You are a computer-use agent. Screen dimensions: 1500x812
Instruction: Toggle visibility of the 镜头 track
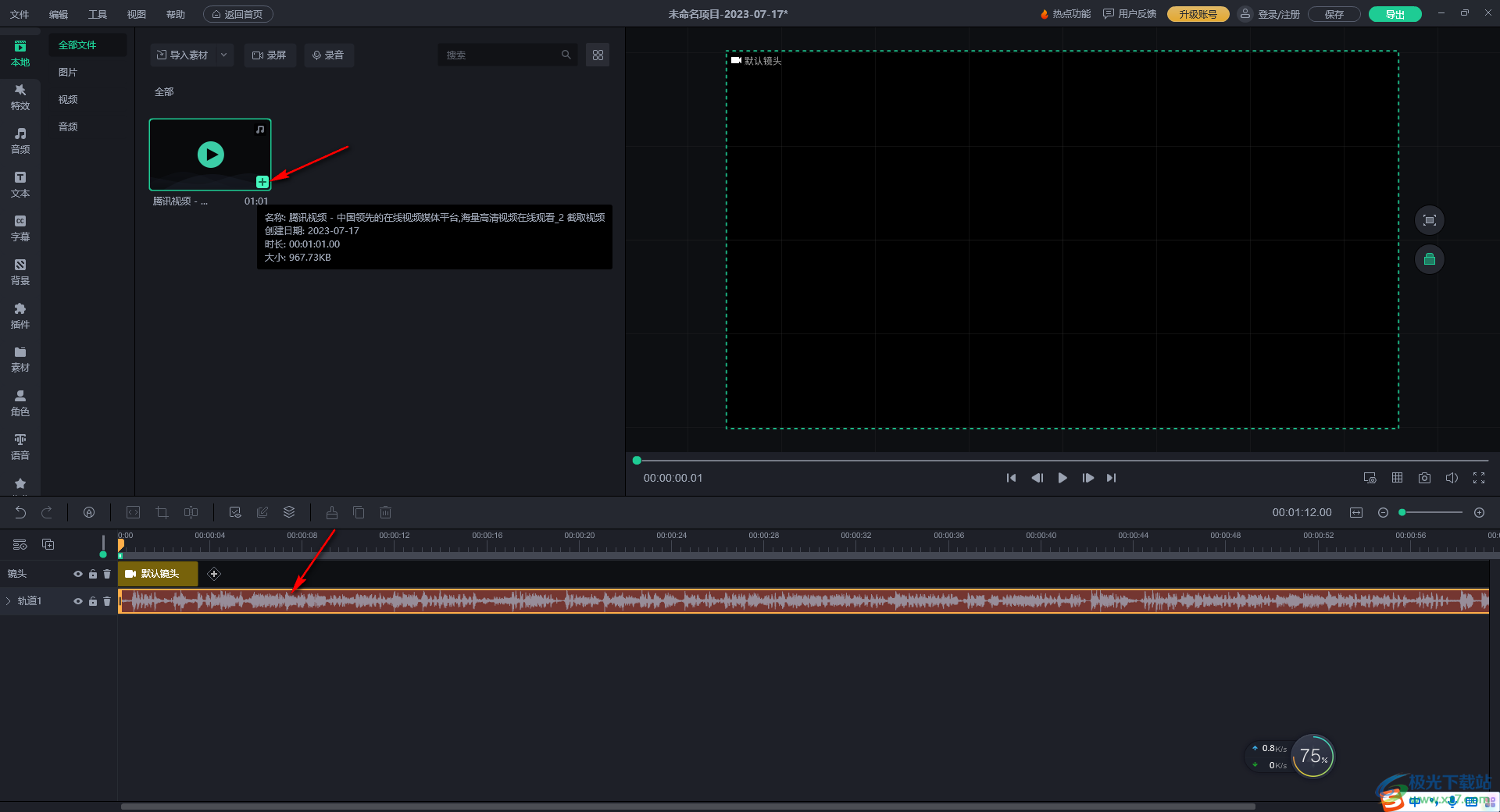[x=78, y=574]
